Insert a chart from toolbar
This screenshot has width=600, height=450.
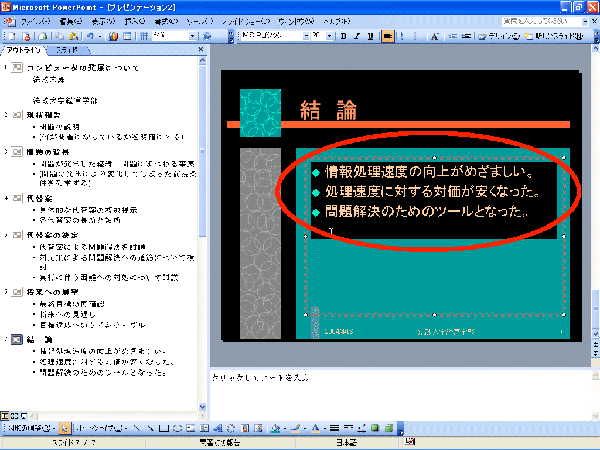click(x=113, y=36)
